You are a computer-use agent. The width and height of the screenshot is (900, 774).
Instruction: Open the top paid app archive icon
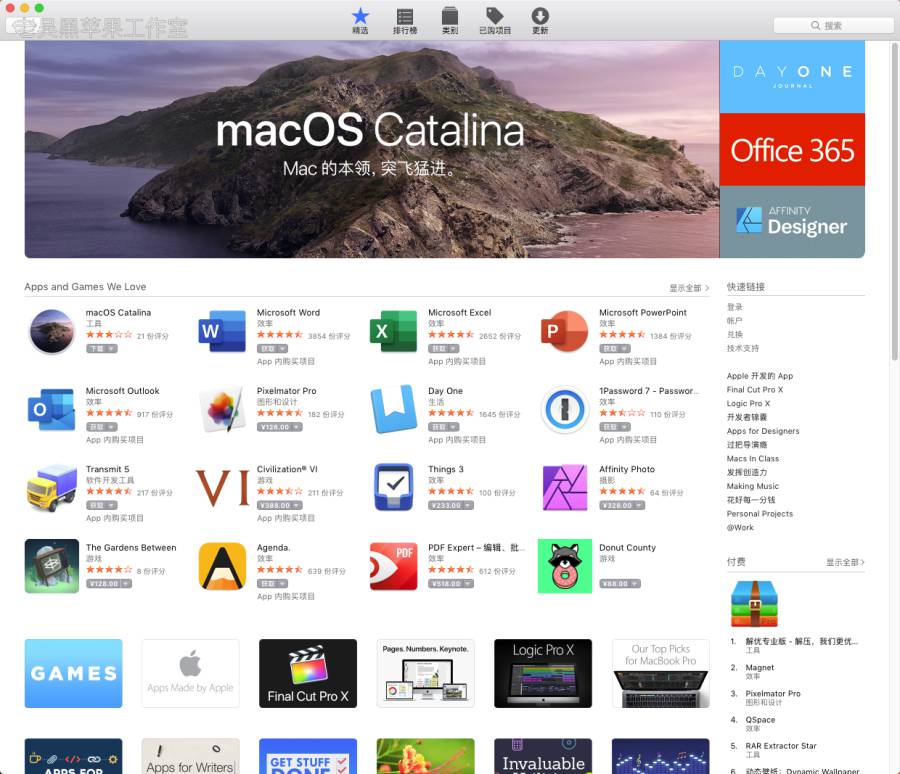tap(754, 603)
